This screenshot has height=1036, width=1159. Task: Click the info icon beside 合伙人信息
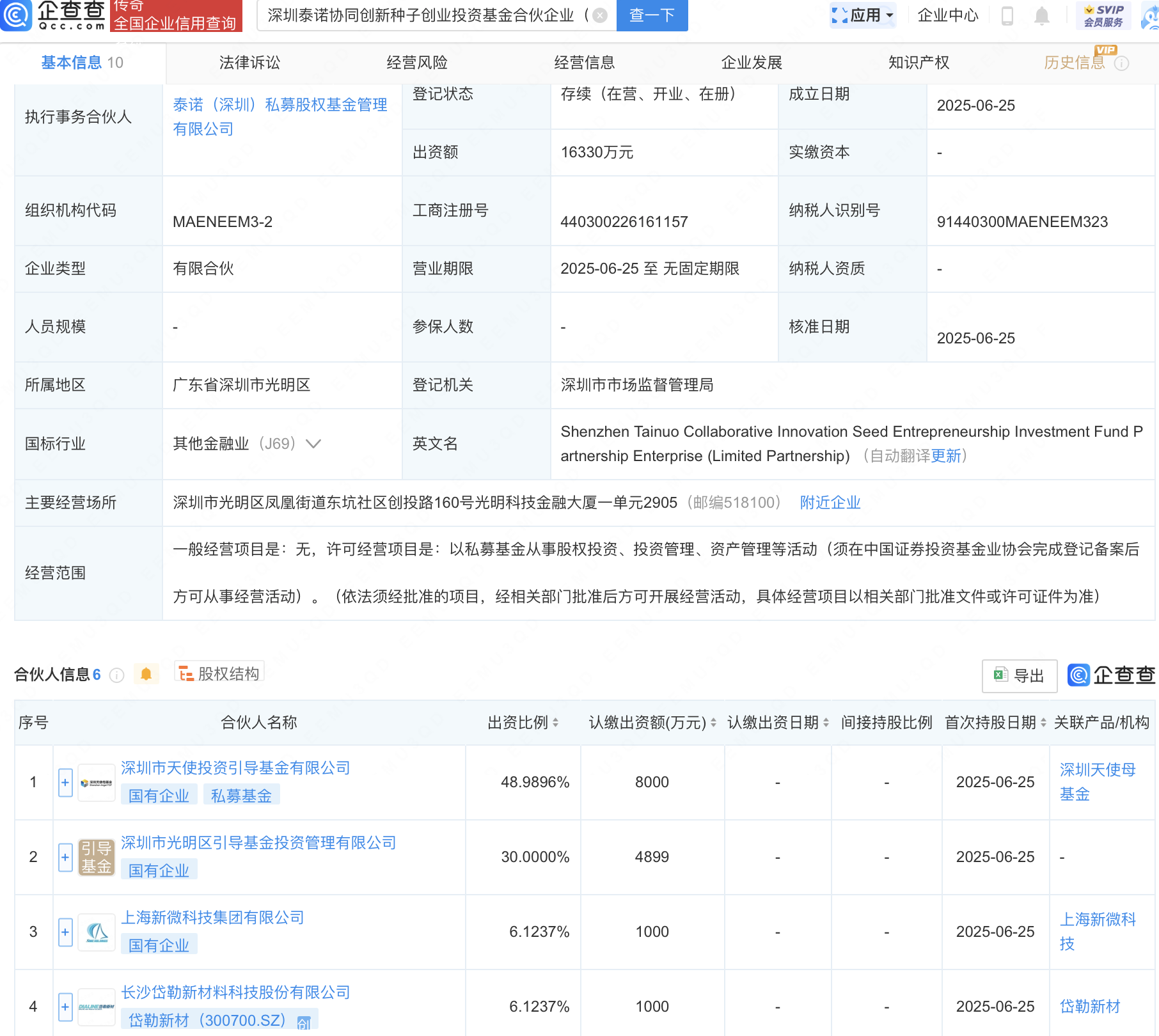tap(116, 675)
